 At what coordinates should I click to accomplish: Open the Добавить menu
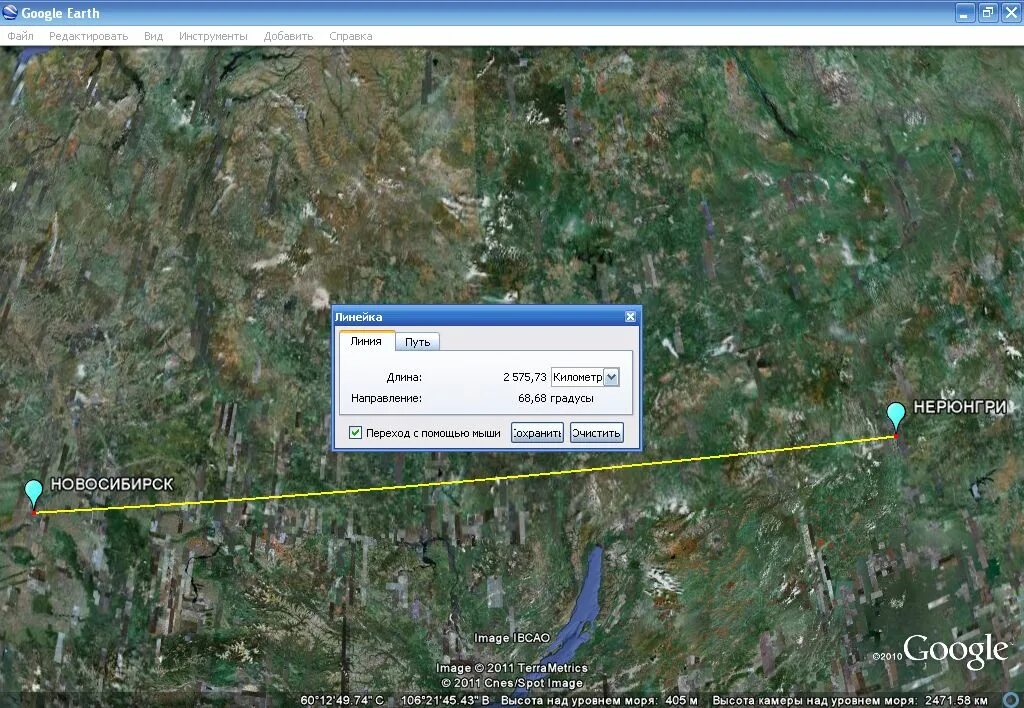coord(288,36)
